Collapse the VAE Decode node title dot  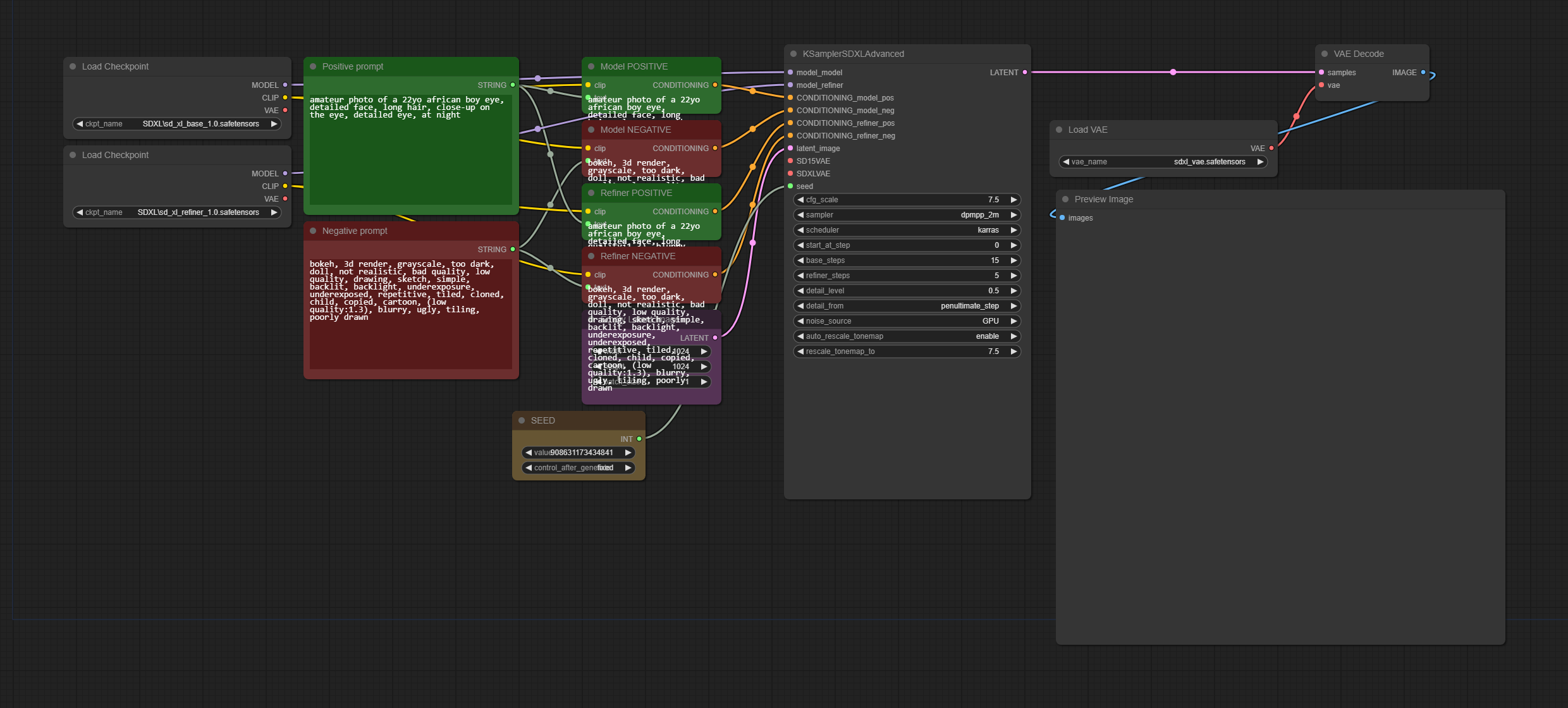pyautogui.click(x=1325, y=54)
